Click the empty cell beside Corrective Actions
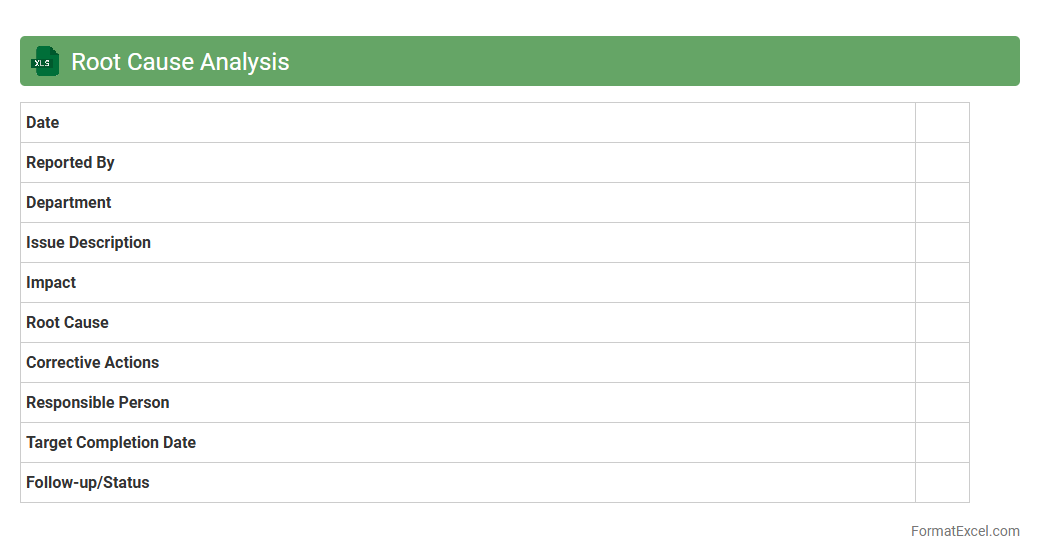This screenshot has width=1040, height=560. (942, 363)
